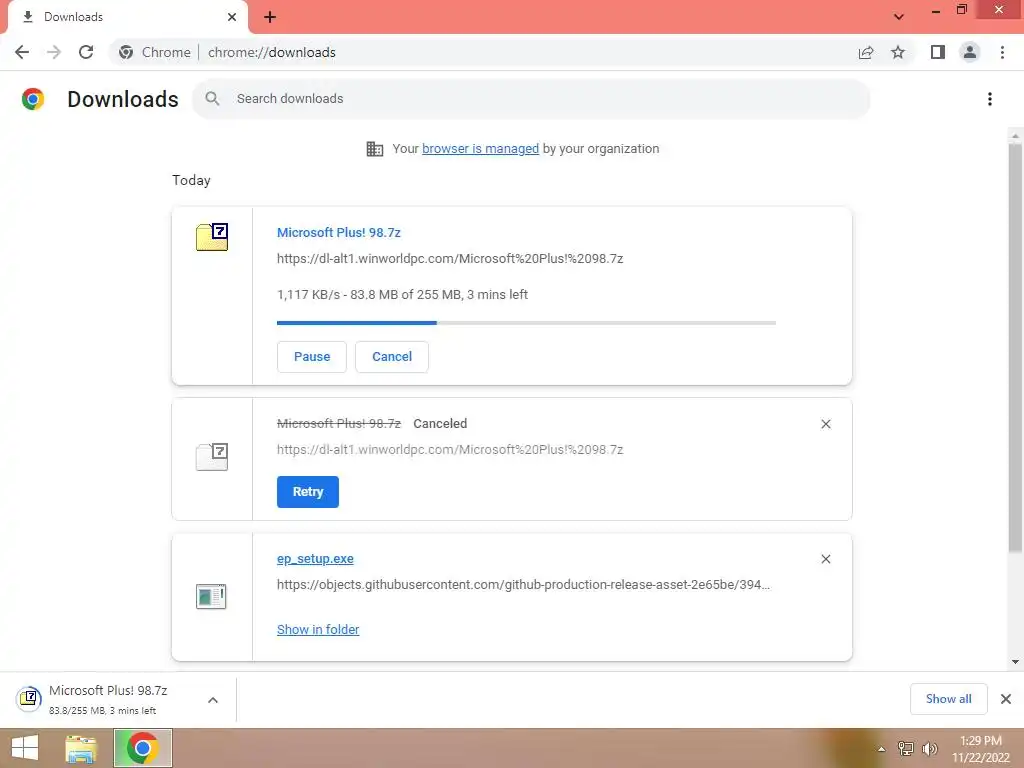Open File Explorer from the taskbar

[81, 748]
